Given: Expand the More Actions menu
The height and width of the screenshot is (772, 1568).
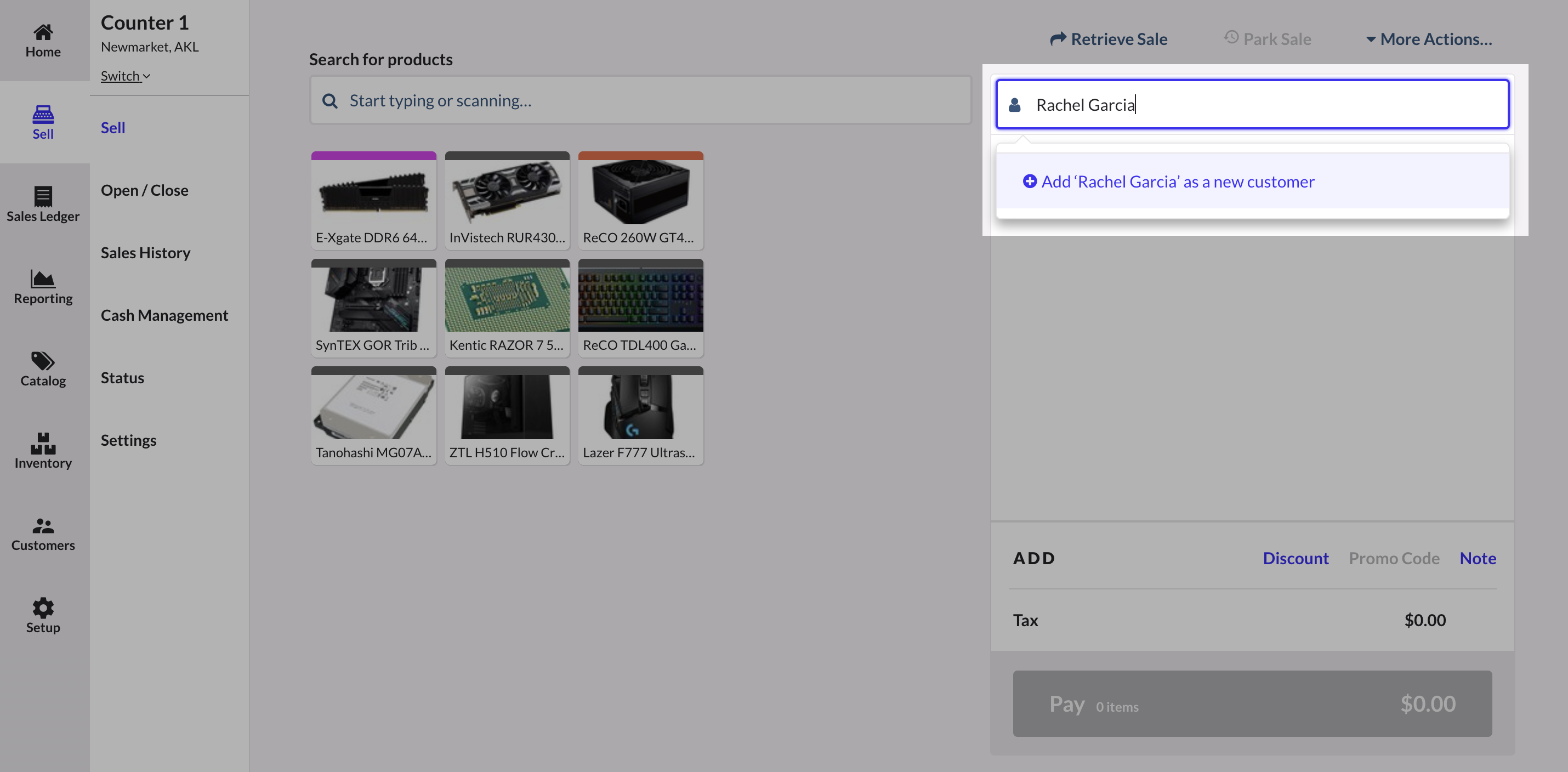Looking at the screenshot, I should pos(1429,39).
